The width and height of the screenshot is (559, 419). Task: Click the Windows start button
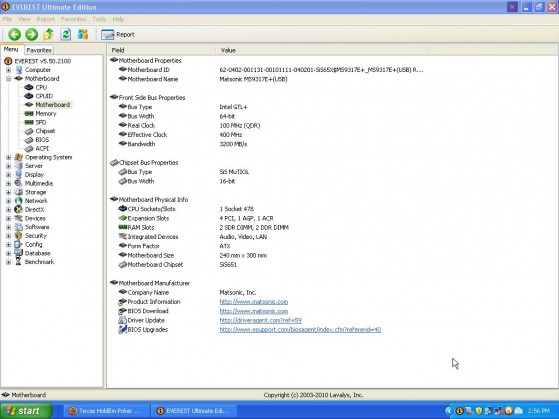click(26, 411)
